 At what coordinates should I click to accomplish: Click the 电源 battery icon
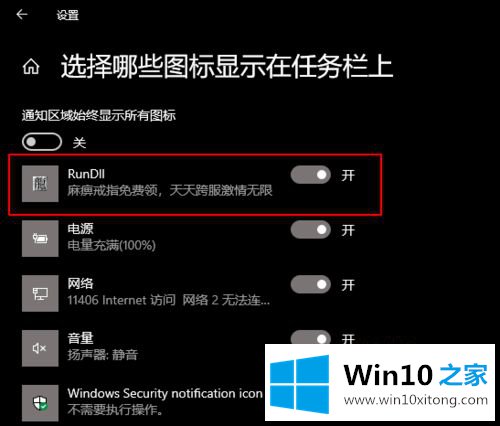click(x=40, y=238)
